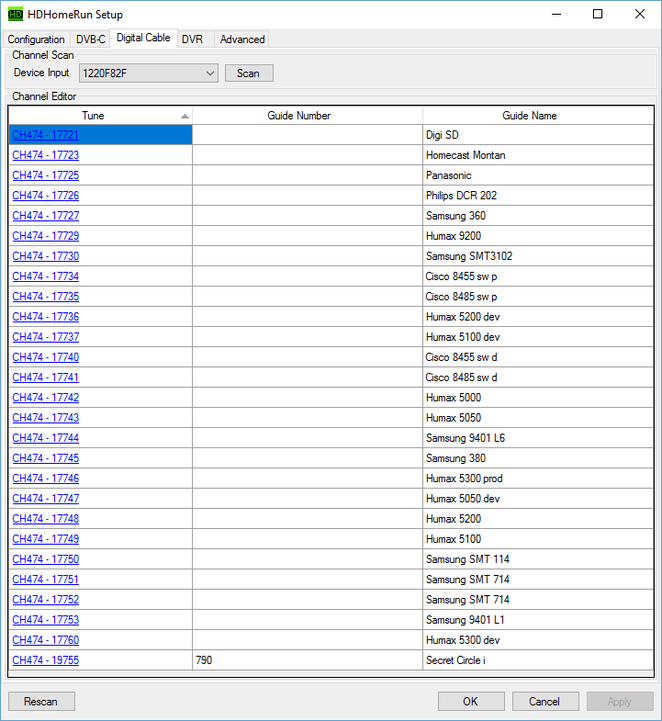Sort by the Guide Number column header

307,115
